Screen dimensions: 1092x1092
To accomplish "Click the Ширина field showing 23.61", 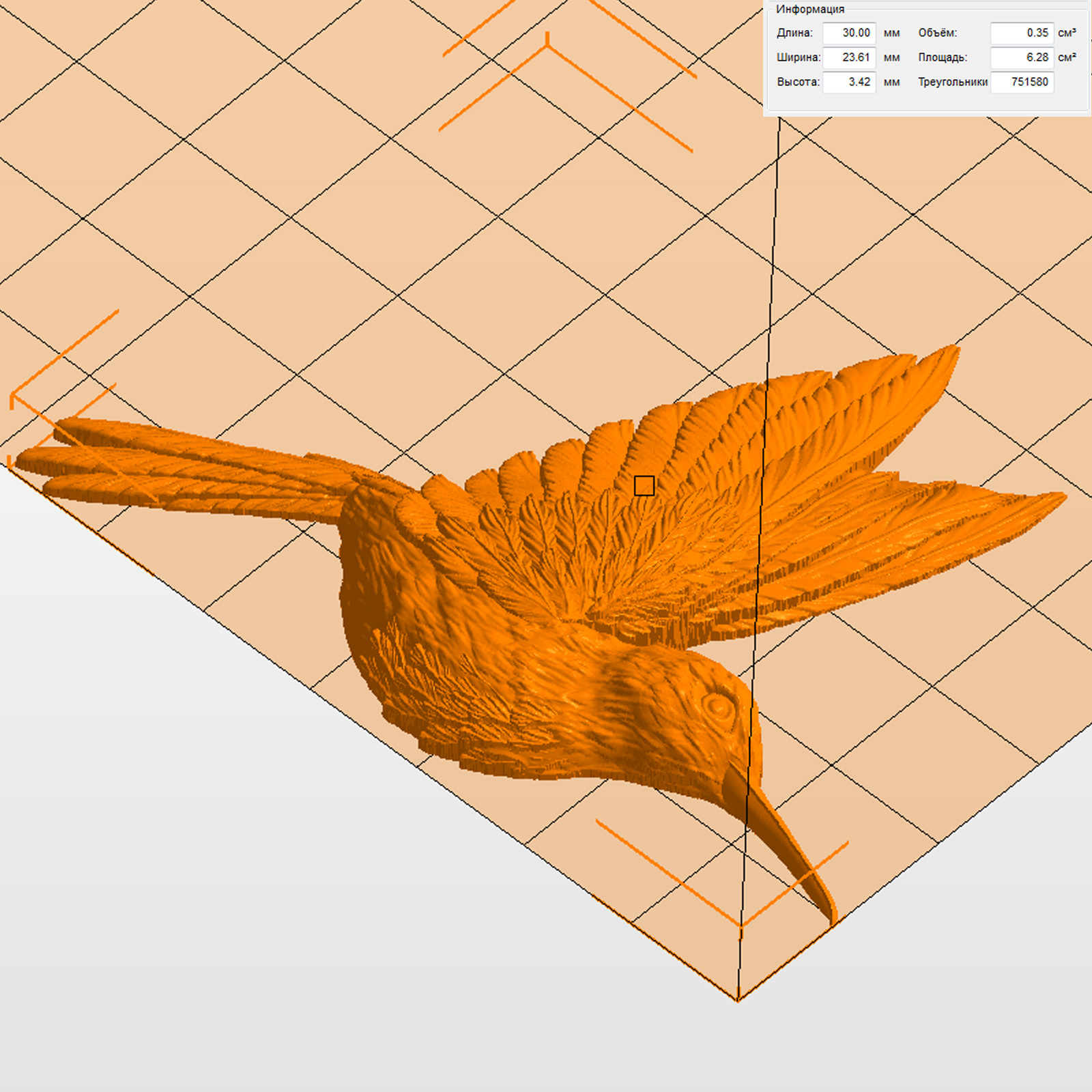I will click(x=848, y=57).
